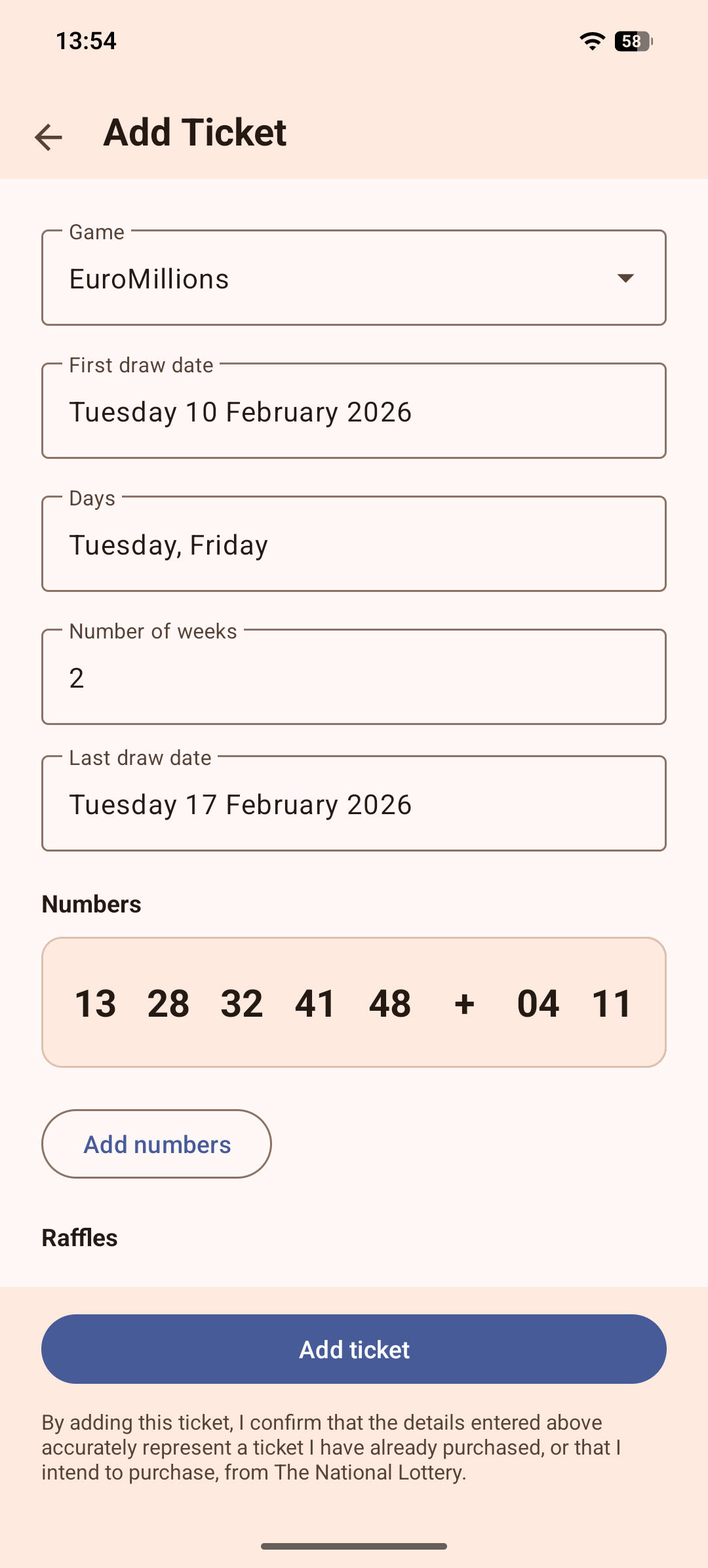Viewport: 708px width, 1568px height.
Task: Tap the status bar clock showing 13:54
Action: 86,41
